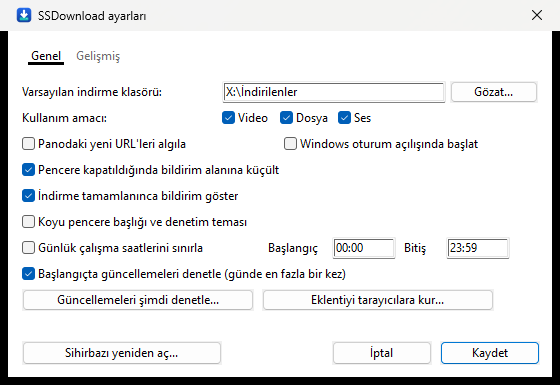Click the Başlangıç time field showing 00:00
560x385 pixels.
[x=364, y=248]
